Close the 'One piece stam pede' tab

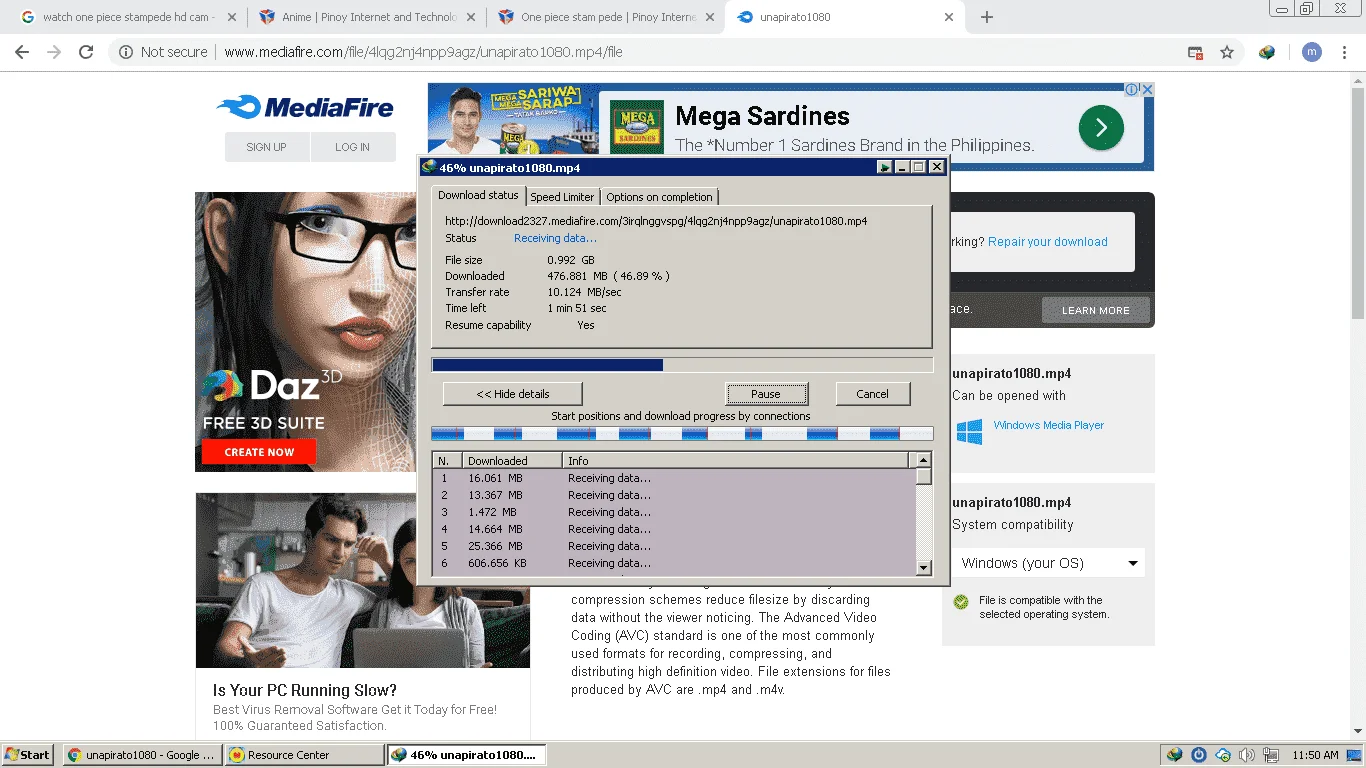click(x=709, y=17)
